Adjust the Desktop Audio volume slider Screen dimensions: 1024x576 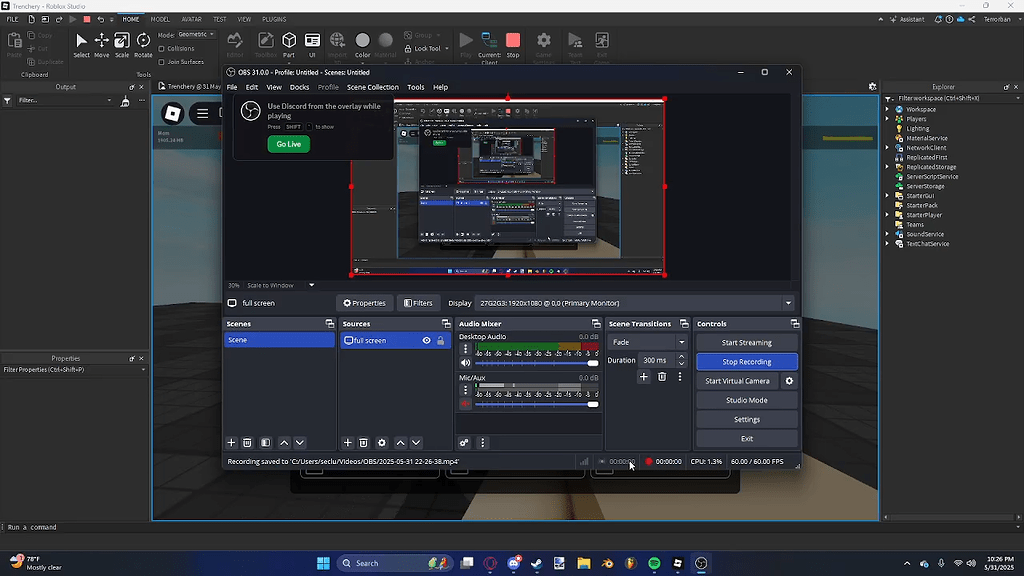[536, 363]
